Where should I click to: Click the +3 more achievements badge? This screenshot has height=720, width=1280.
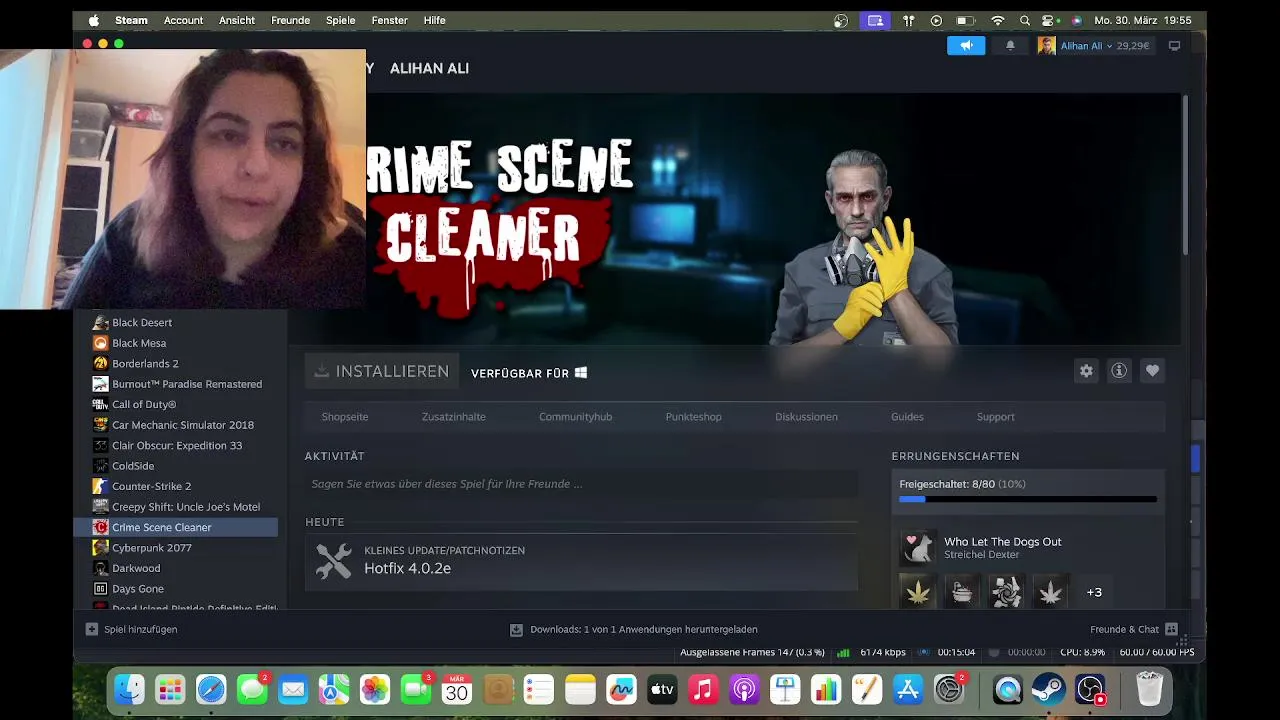1094,592
